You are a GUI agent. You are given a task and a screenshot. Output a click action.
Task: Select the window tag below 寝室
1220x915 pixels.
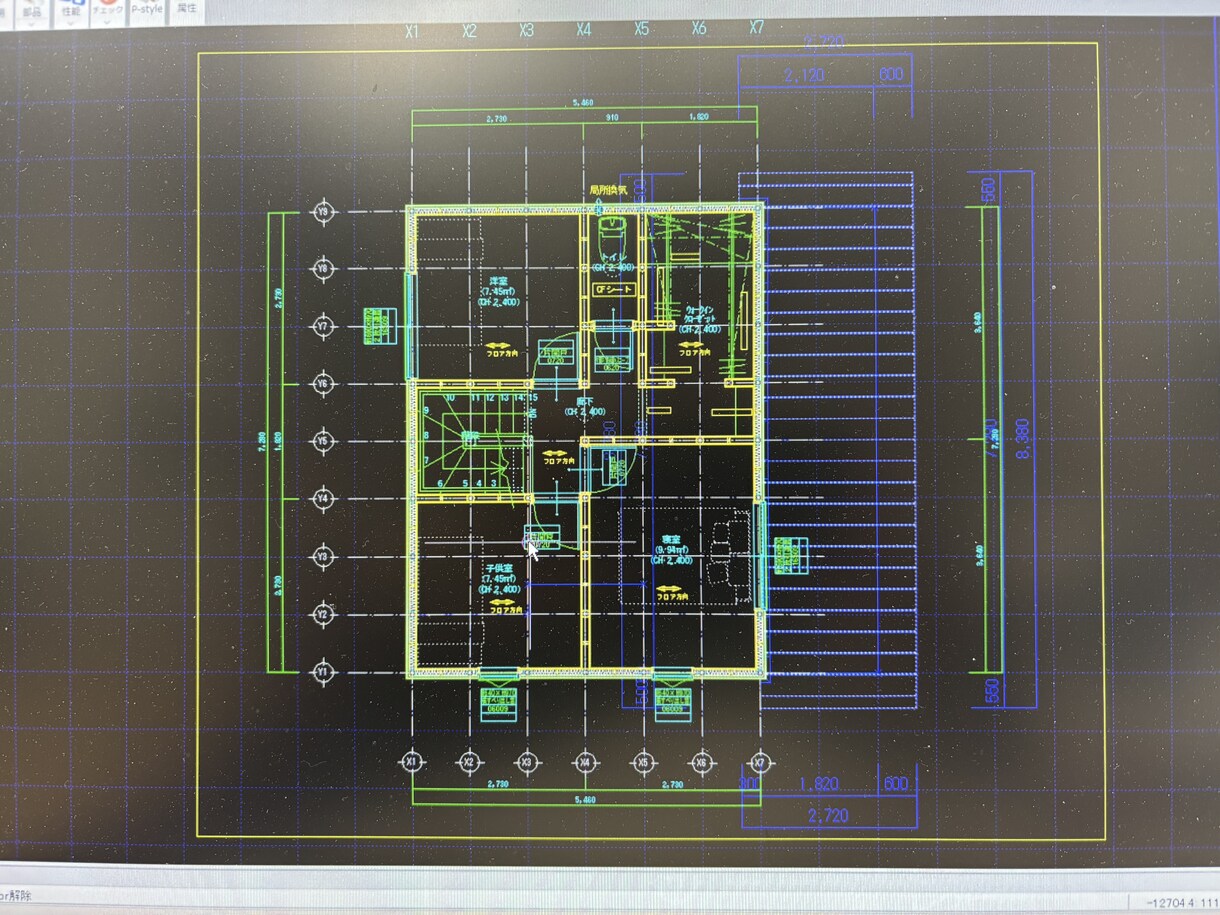click(x=674, y=704)
